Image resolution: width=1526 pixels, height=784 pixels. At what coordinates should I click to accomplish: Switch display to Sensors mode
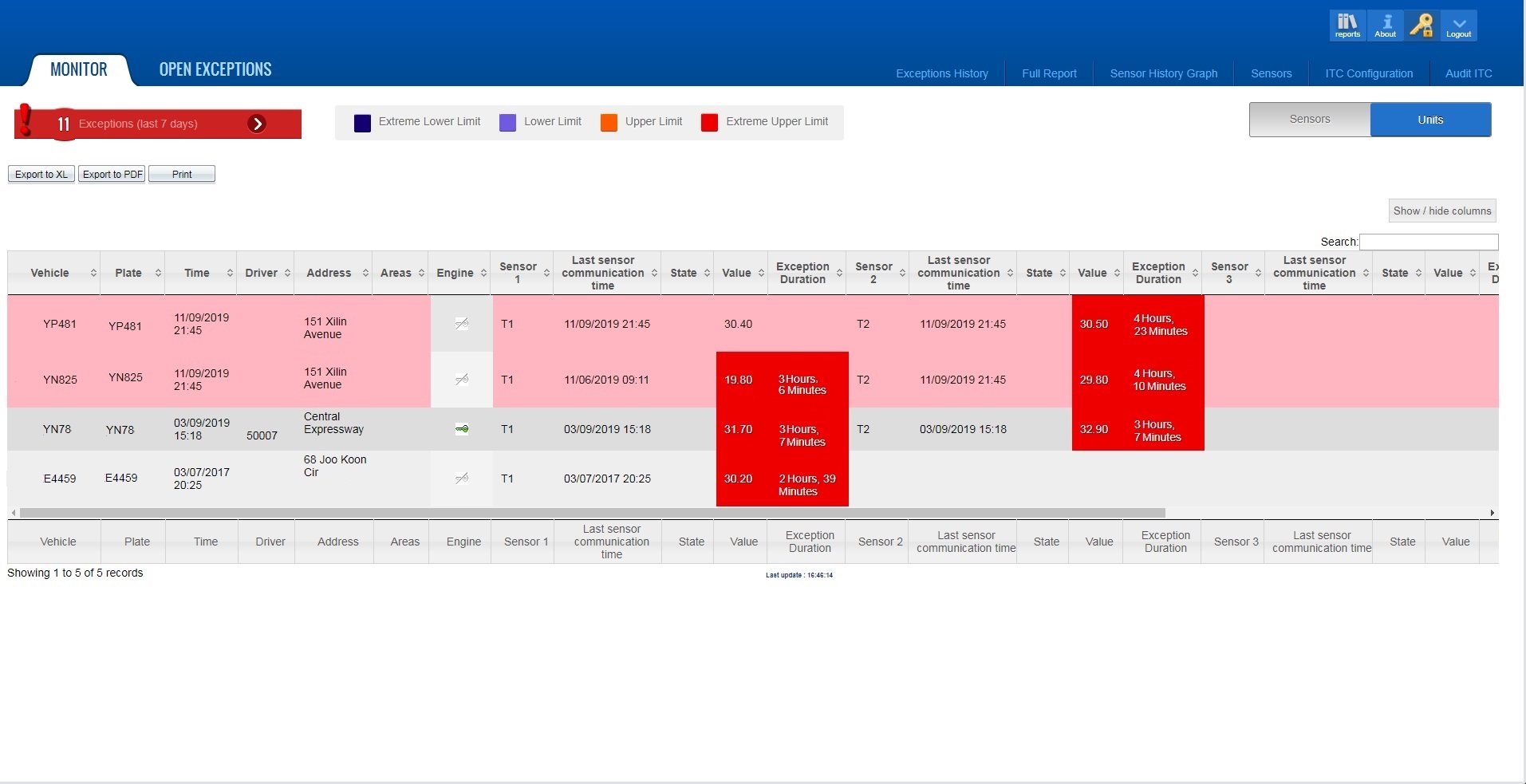click(1308, 119)
